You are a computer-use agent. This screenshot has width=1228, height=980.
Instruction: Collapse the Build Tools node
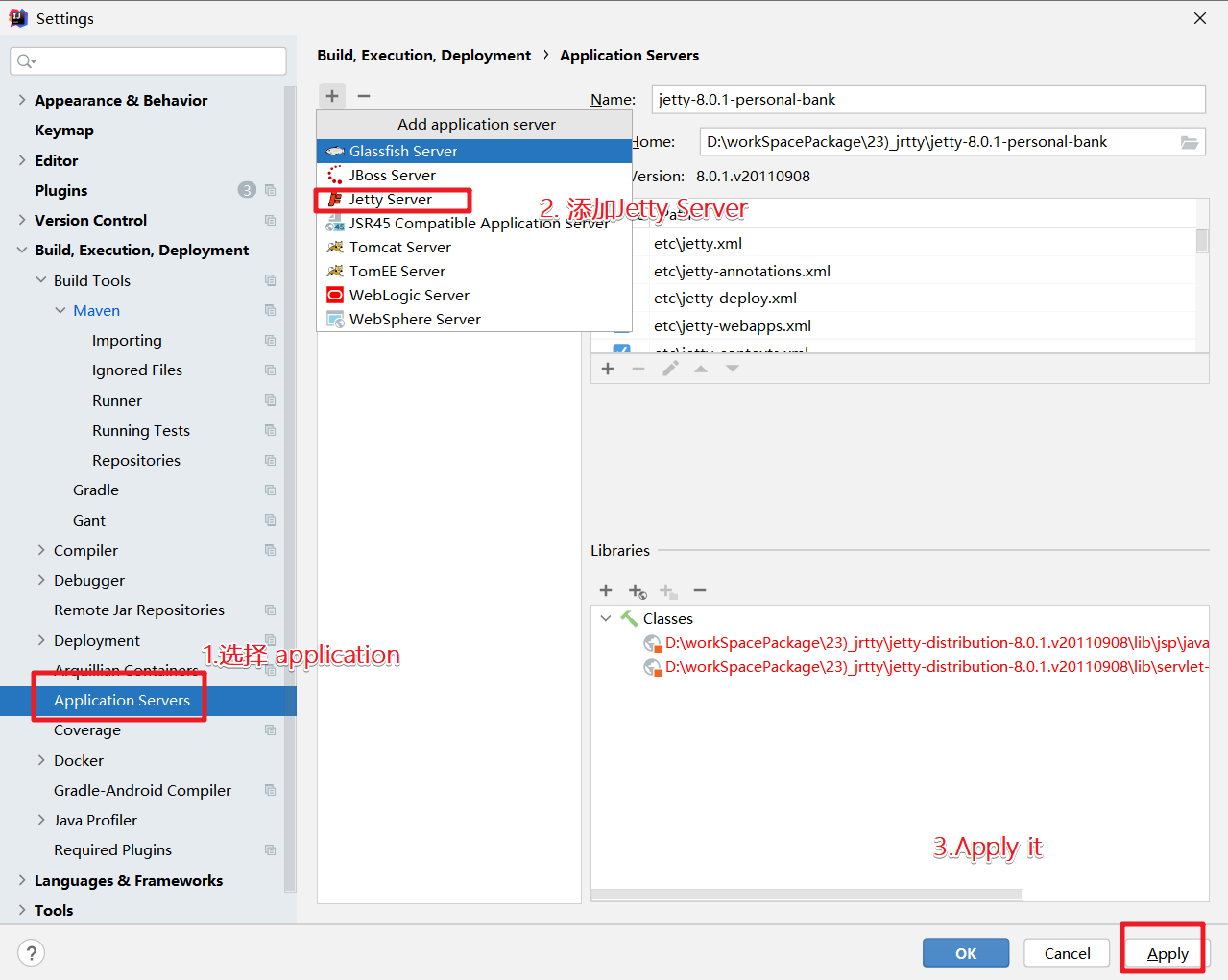[x=41, y=280]
